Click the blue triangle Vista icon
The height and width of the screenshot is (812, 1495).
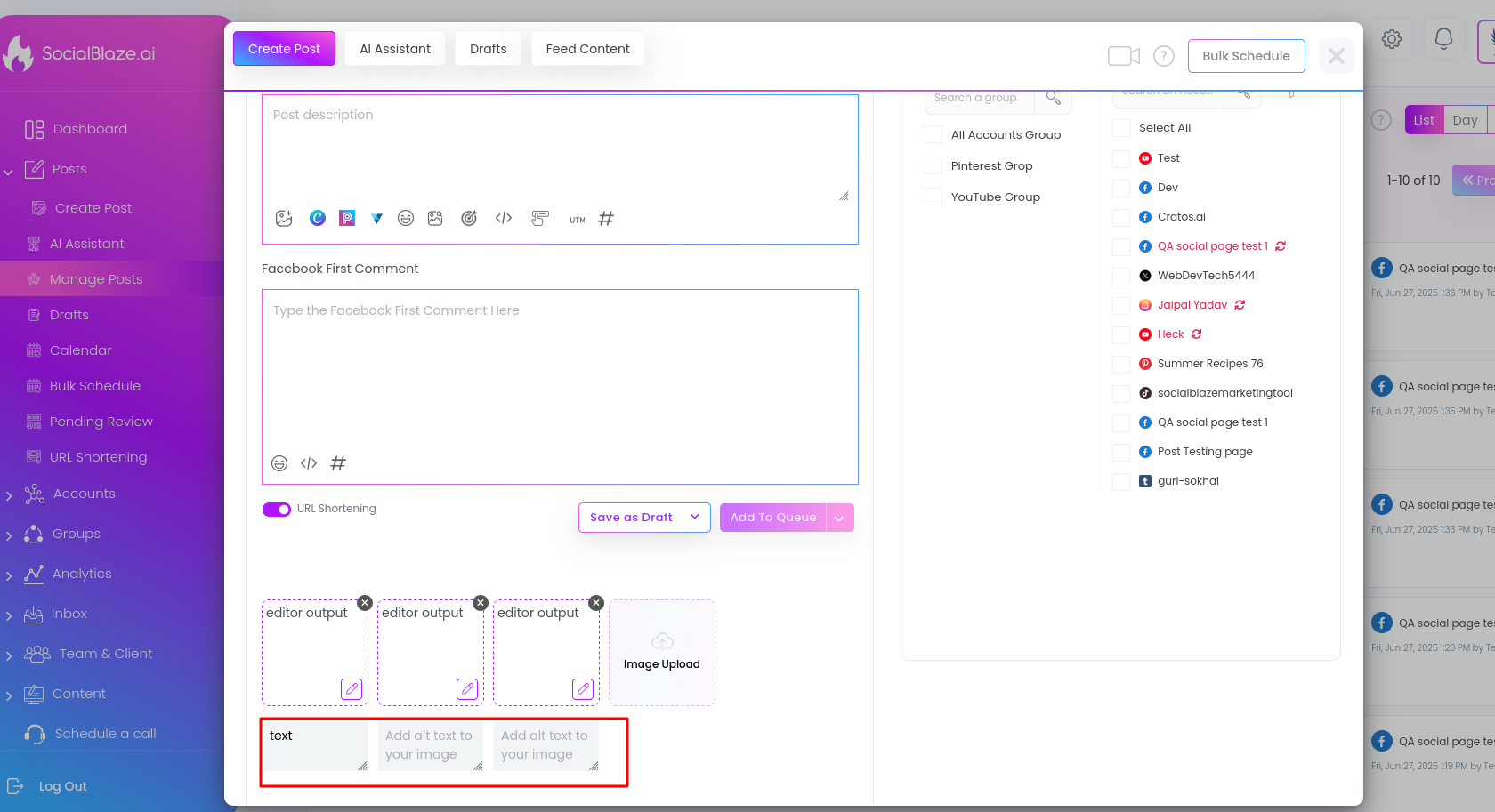[x=377, y=218]
